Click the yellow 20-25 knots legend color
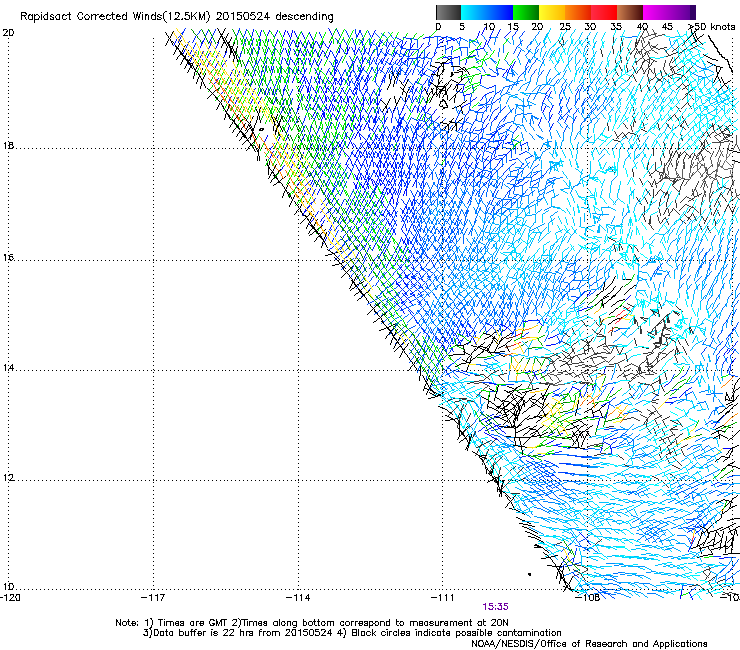Image resolution: width=740 pixels, height=650 pixels. 552,12
